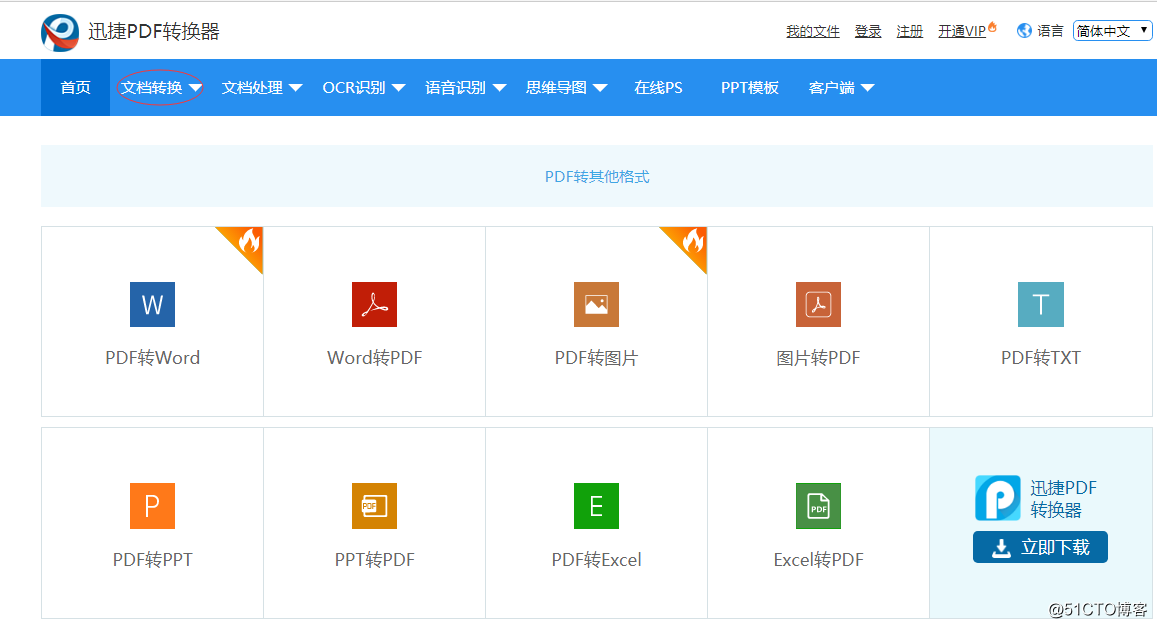Expand the 语音识别 dropdown arrow
1157x628 pixels.
[500, 88]
